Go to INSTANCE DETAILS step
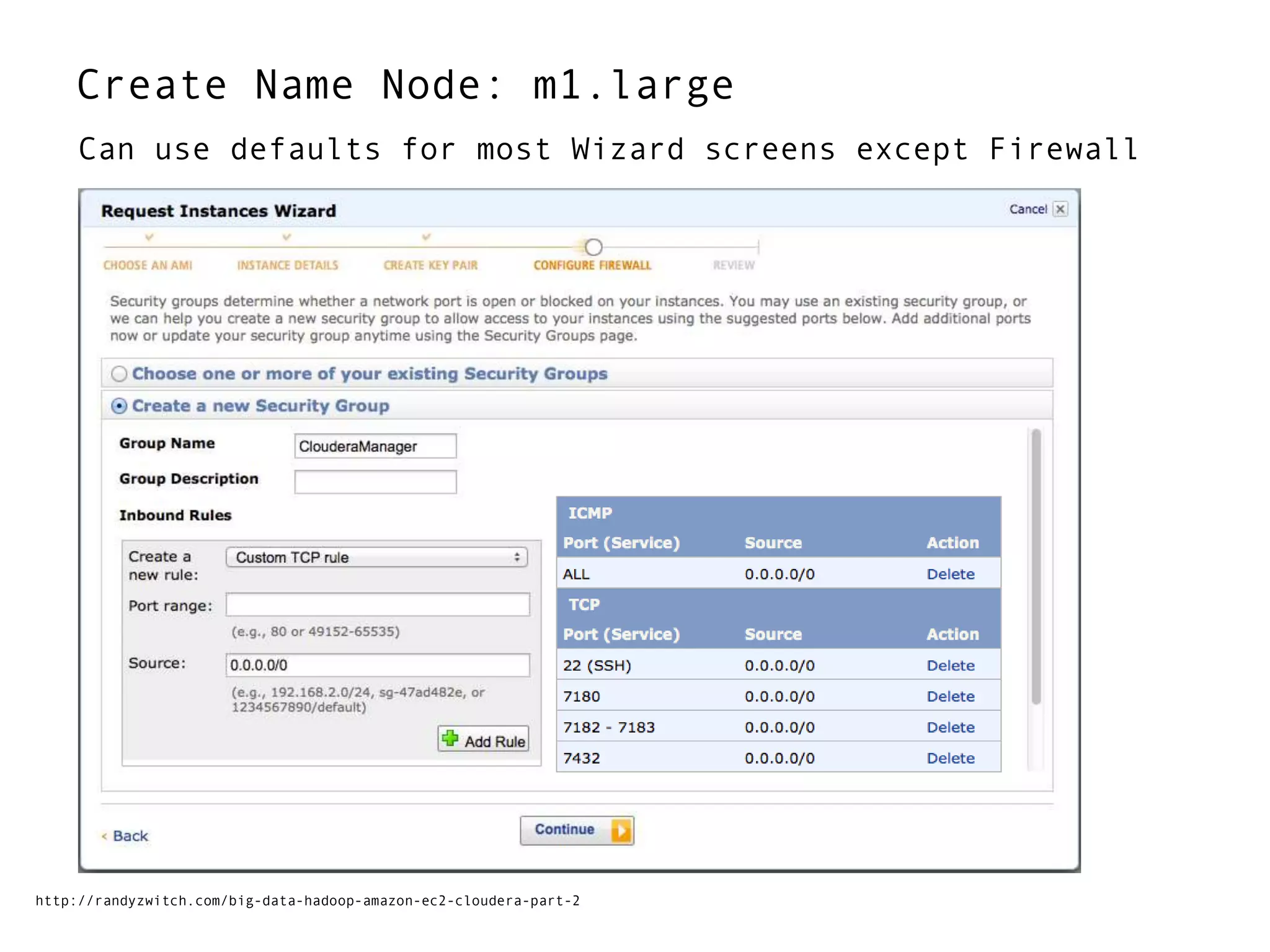Viewport: 1270px width, 952px height. [x=288, y=265]
